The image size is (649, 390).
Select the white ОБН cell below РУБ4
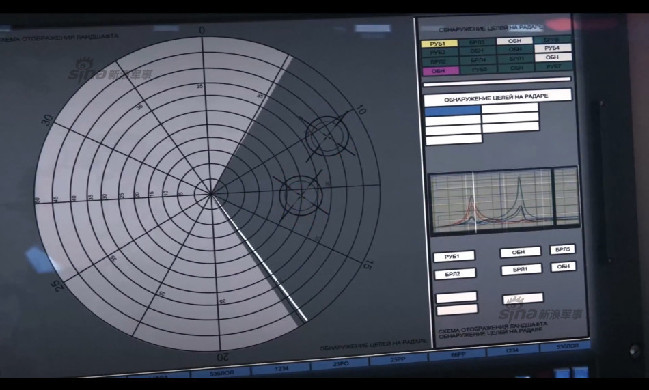coord(553,57)
